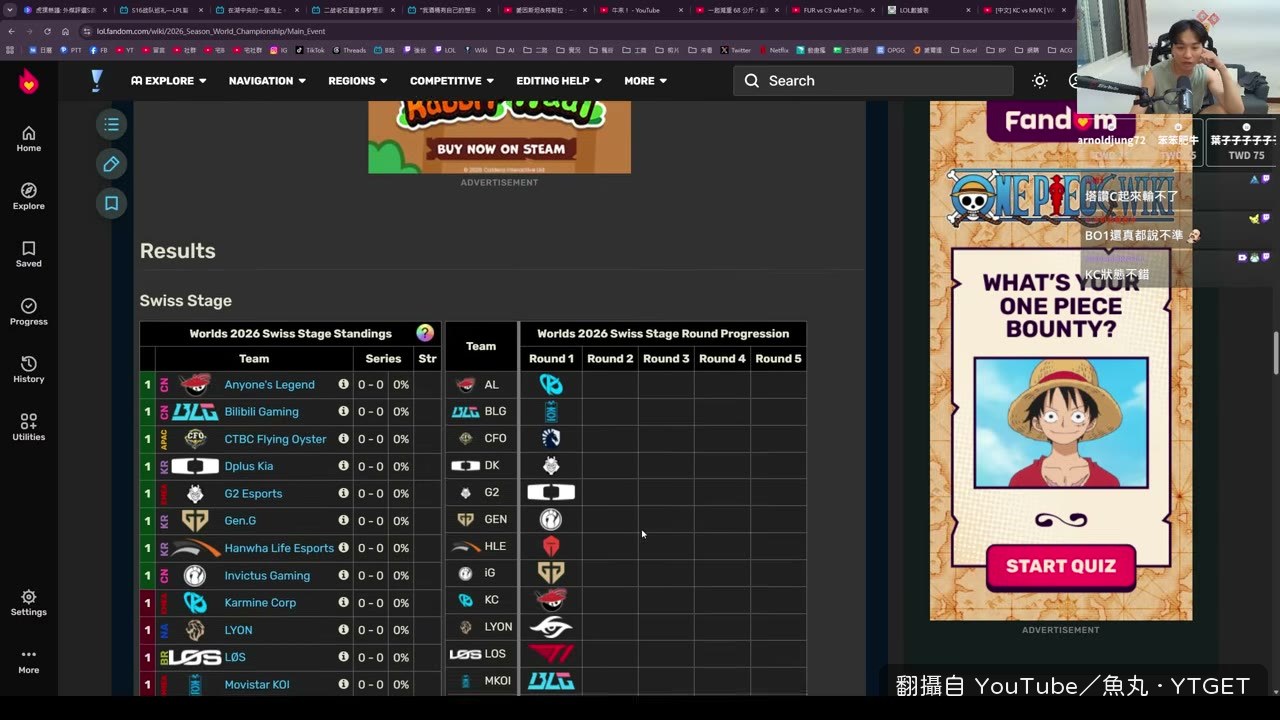
Task: Click START QUIZ button in One Piece ad
Action: [x=1060, y=567]
